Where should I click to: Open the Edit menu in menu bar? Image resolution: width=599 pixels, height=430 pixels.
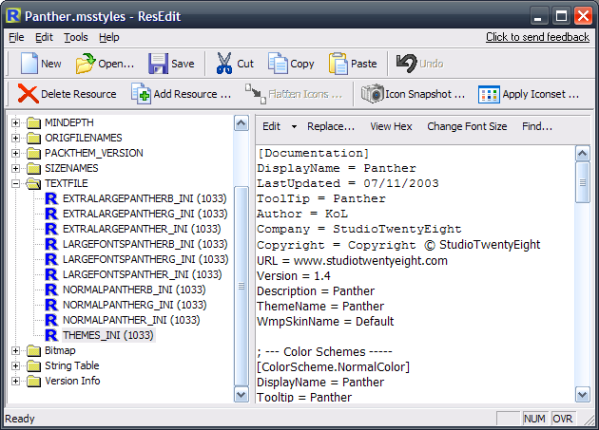(x=44, y=37)
